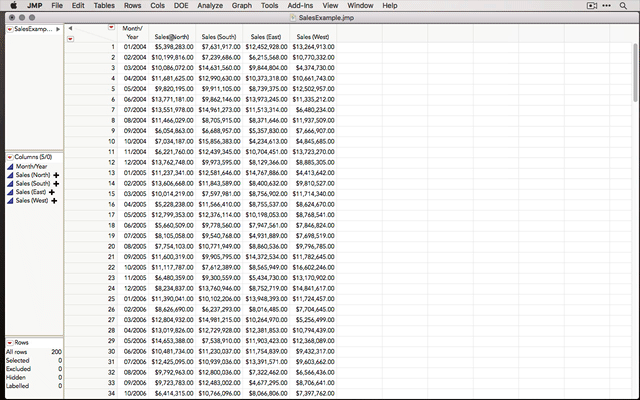Open the Rows menu in menu bar

click(132, 6)
